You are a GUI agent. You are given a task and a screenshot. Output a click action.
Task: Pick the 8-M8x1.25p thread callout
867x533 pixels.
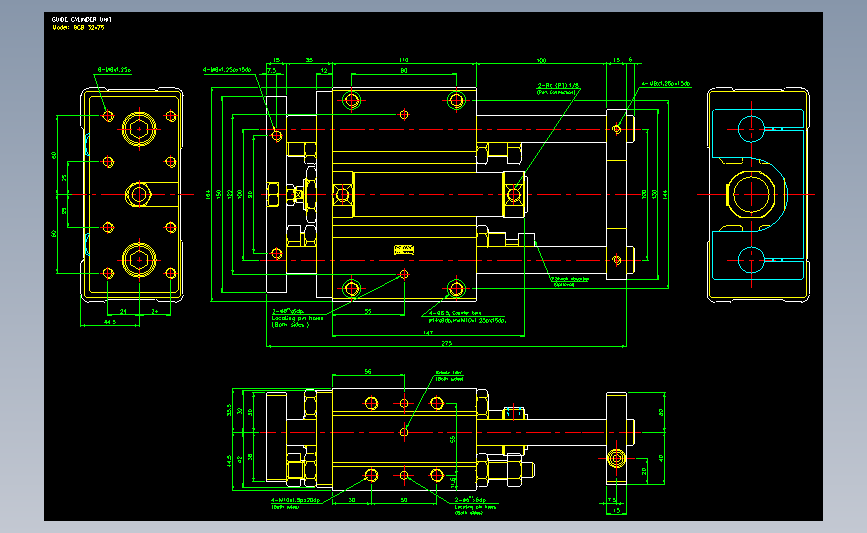coord(114,70)
